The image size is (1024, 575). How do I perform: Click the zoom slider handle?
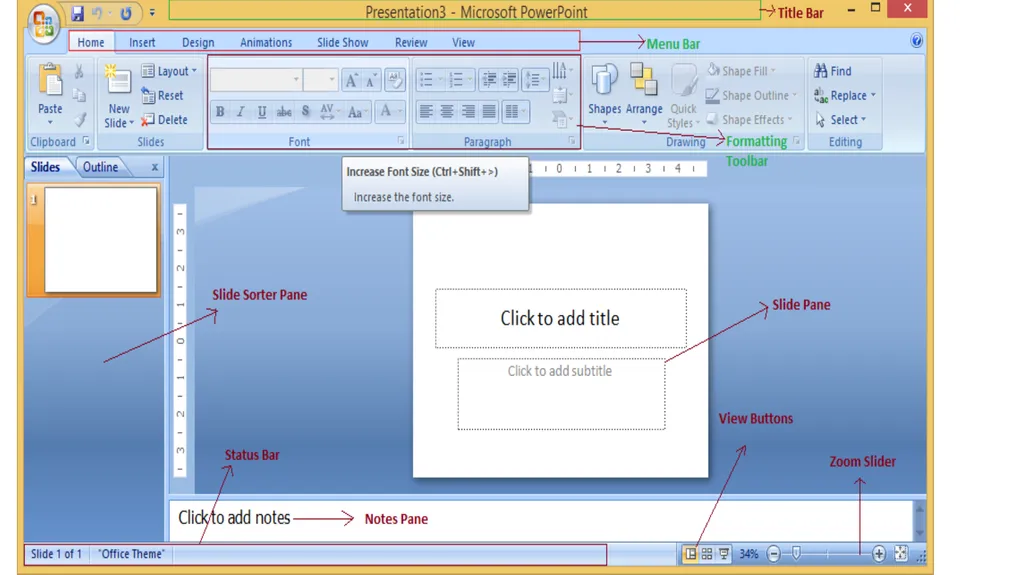796,553
